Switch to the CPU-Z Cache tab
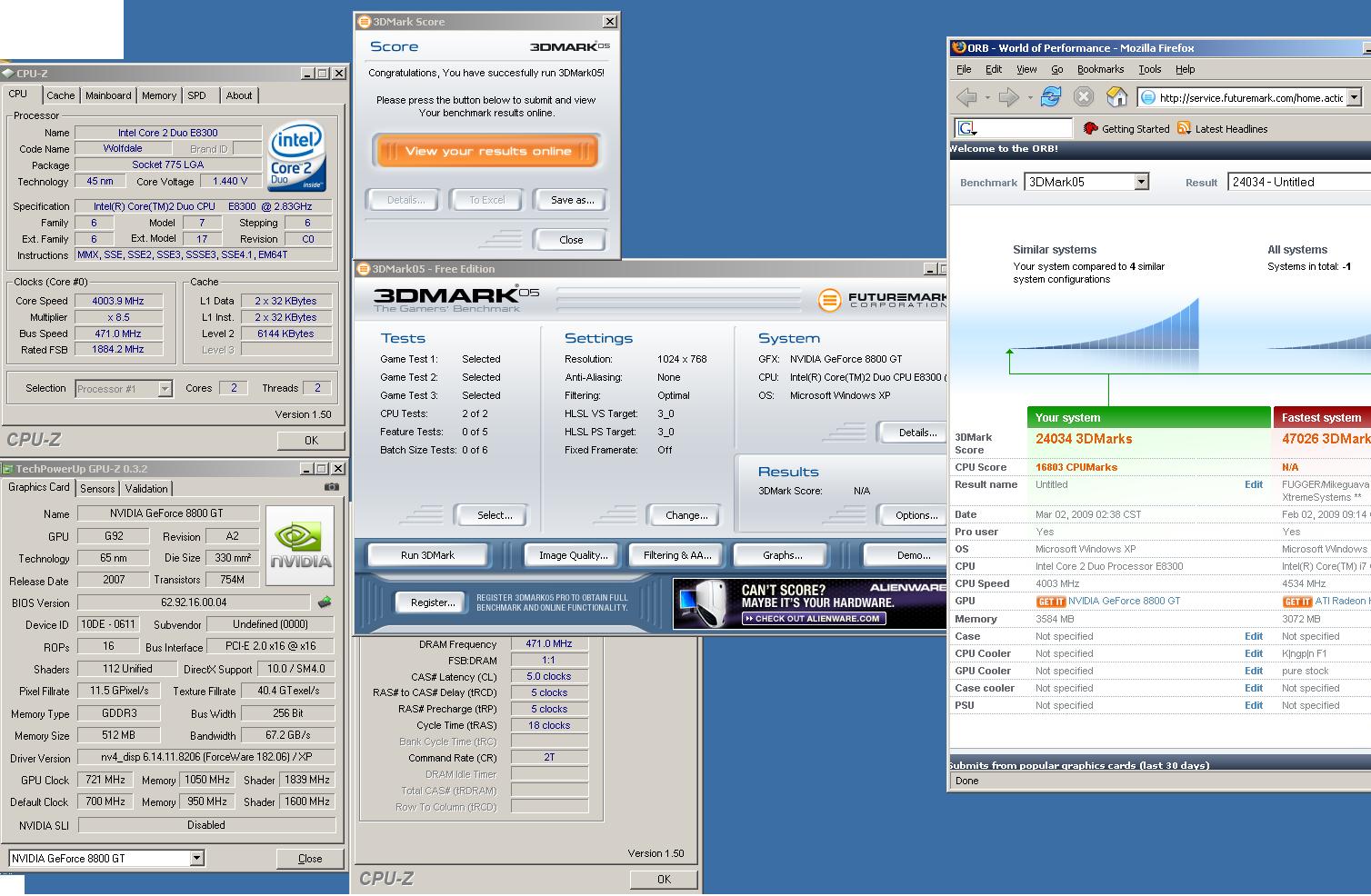The image size is (1371, 896). pyautogui.click(x=61, y=95)
